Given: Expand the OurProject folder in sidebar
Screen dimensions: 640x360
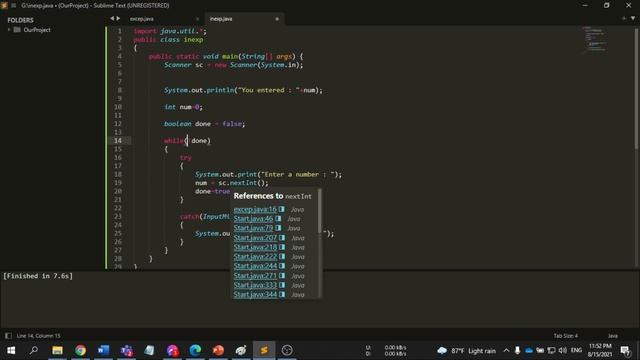Looking at the screenshot, I should click(x=9, y=30).
